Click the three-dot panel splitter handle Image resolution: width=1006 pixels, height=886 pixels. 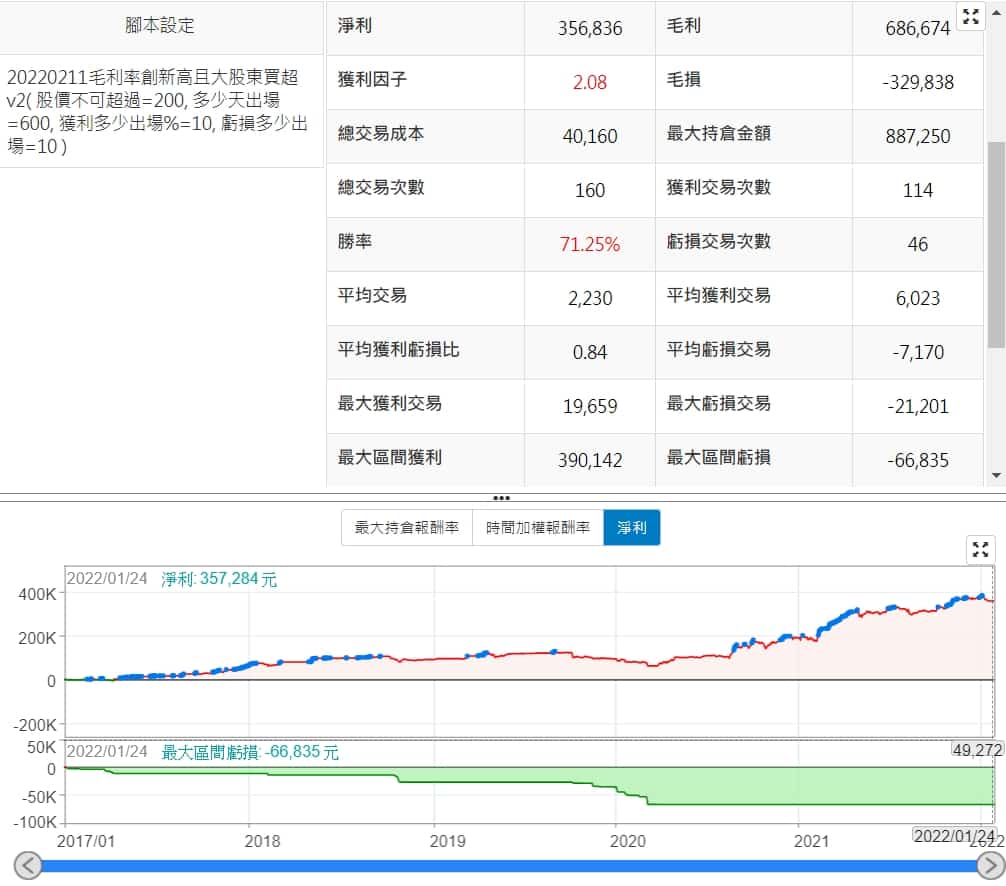tap(502, 498)
